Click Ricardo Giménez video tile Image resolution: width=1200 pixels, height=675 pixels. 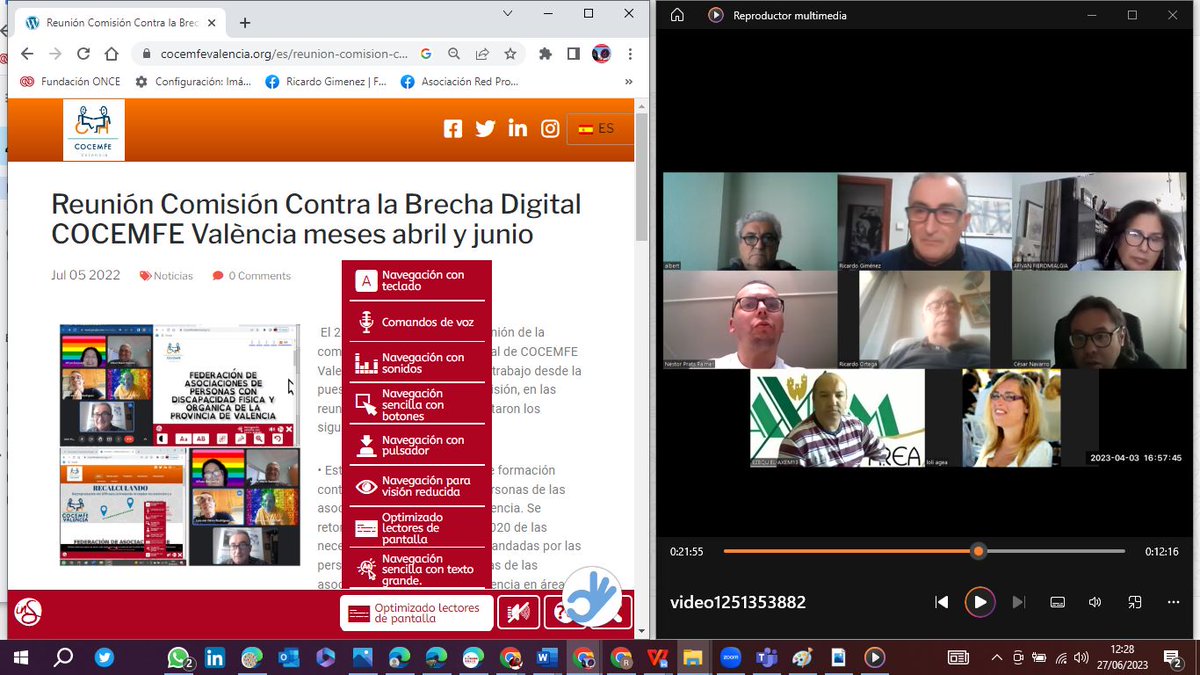click(x=925, y=221)
